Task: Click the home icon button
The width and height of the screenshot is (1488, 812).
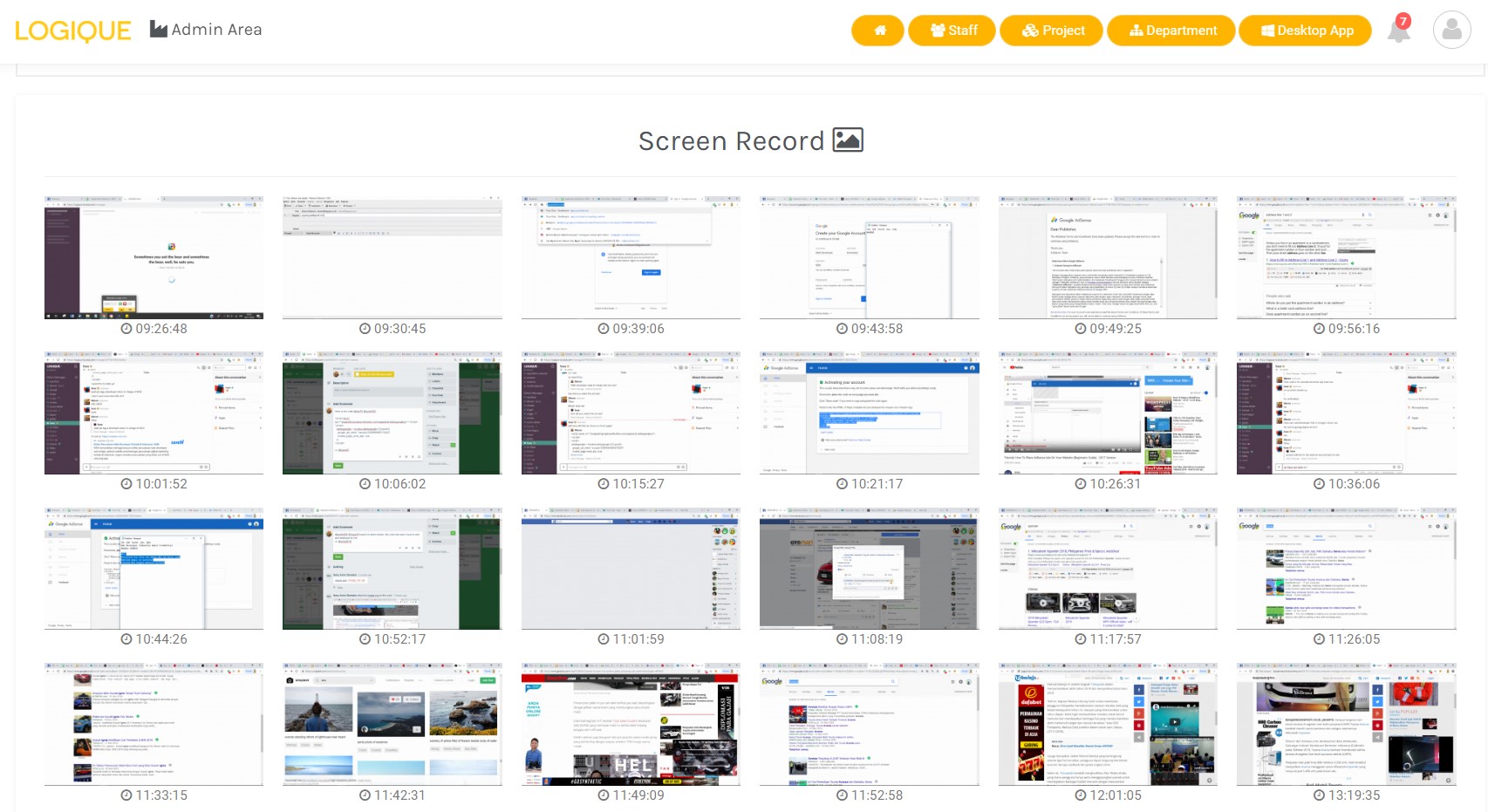Action: 877,31
